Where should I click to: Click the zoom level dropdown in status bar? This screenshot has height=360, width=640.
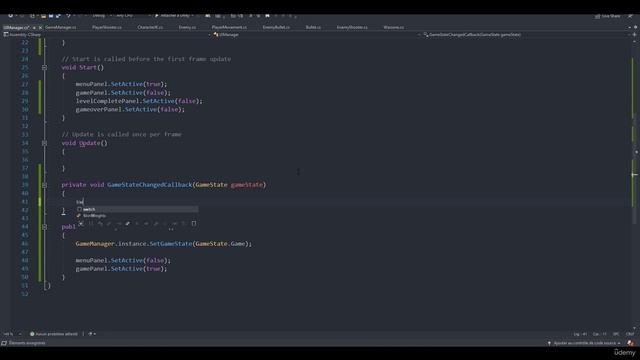pos(11,334)
